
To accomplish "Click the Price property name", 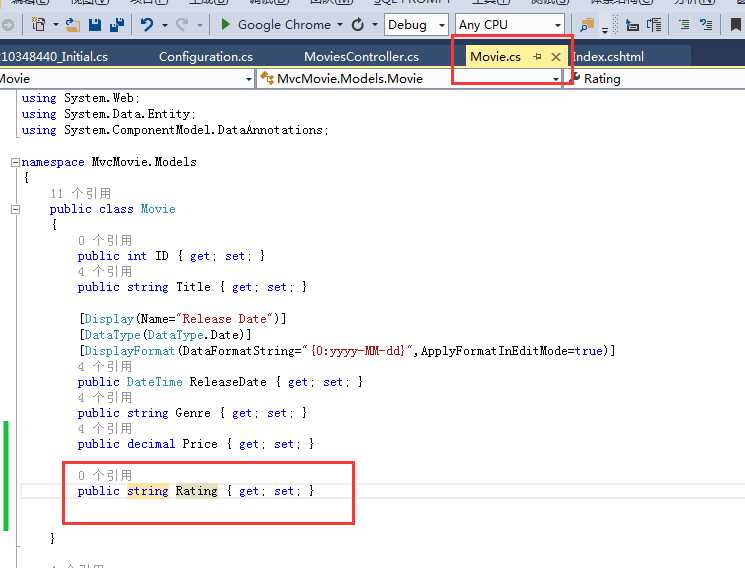I will pos(200,444).
